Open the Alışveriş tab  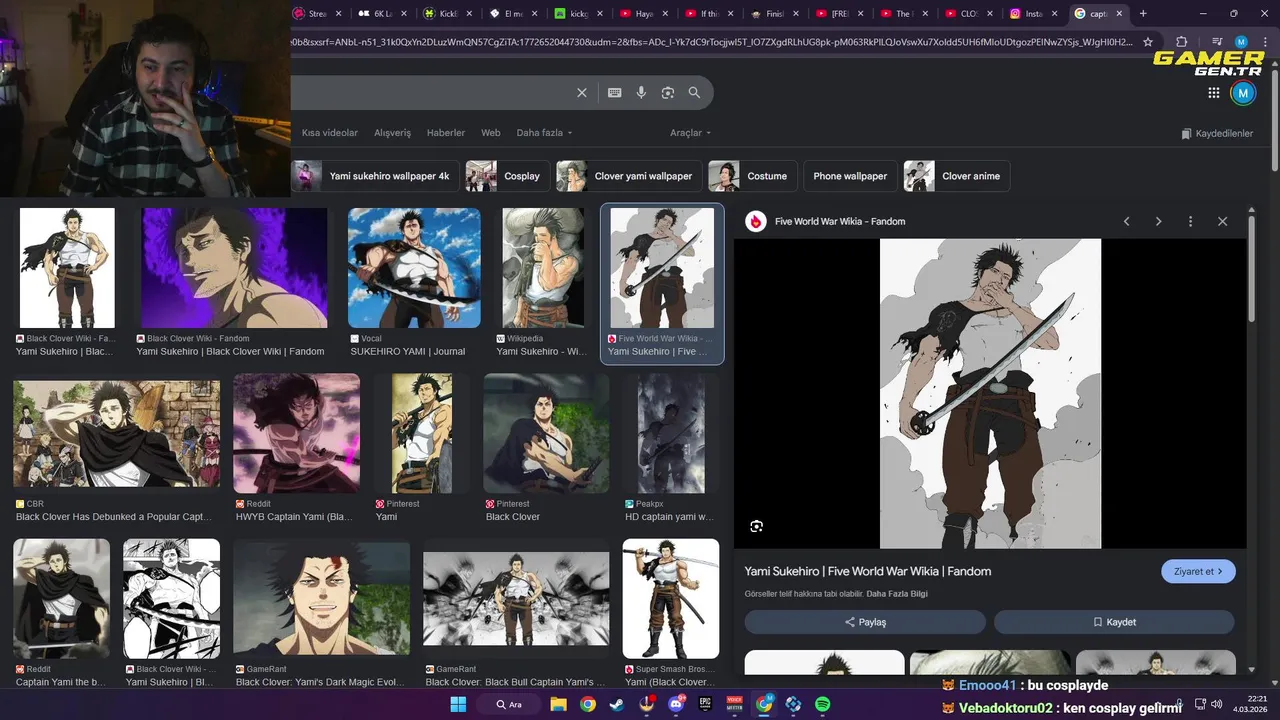pyautogui.click(x=392, y=133)
